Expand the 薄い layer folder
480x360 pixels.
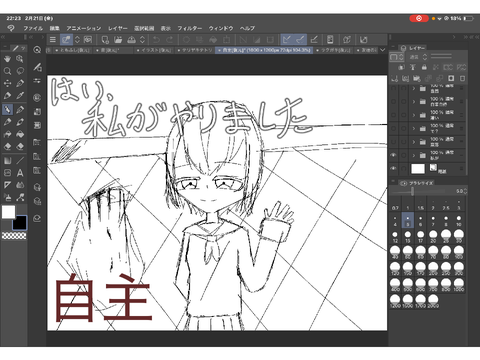(414, 115)
